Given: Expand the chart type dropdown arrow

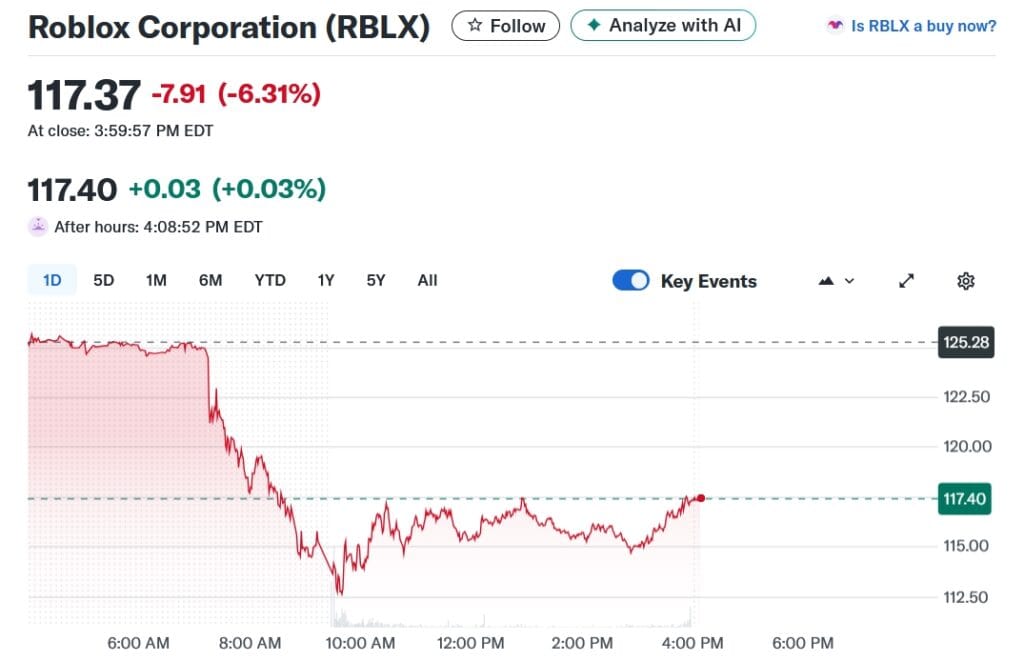Looking at the screenshot, I should [849, 281].
